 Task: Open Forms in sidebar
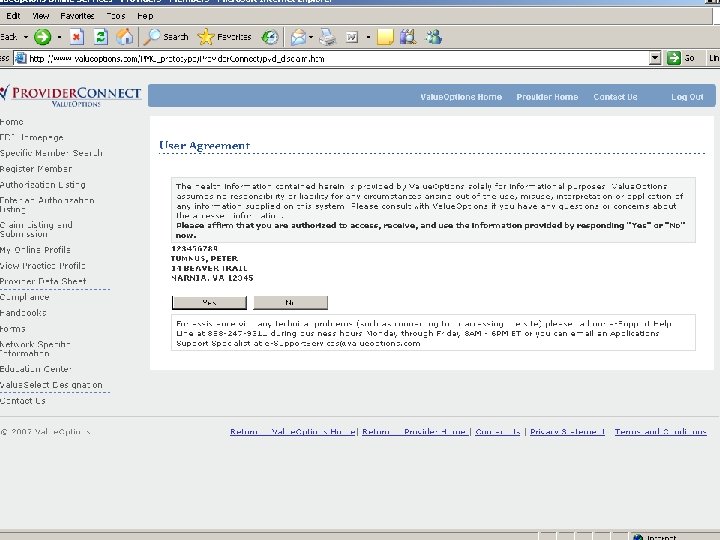tap(13, 329)
